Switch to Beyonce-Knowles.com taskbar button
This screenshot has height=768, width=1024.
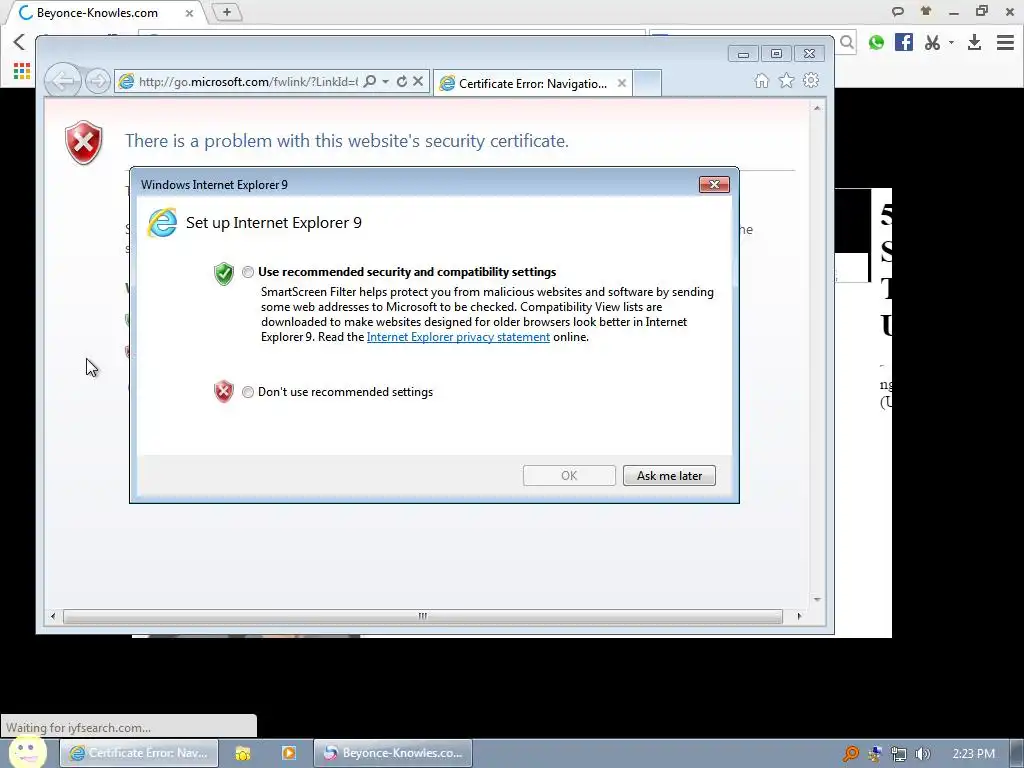pyautogui.click(x=393, y=753)
